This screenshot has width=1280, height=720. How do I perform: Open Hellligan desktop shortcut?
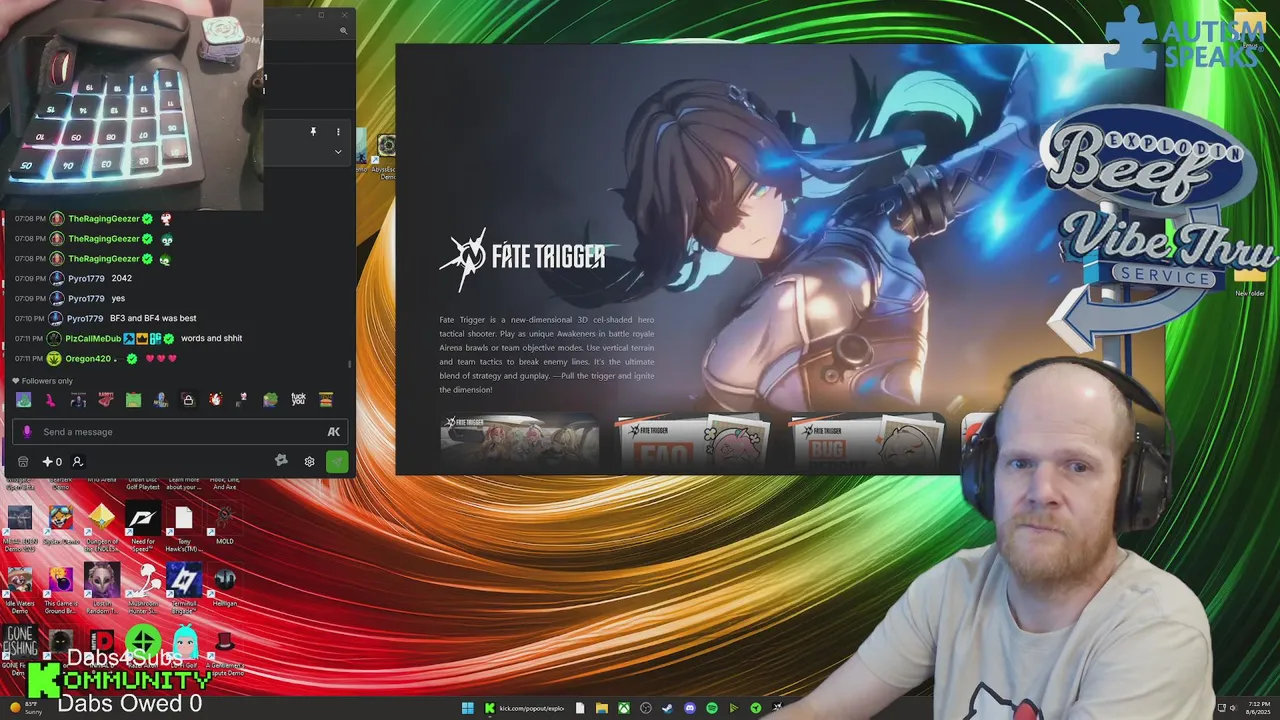pos(224,586)
